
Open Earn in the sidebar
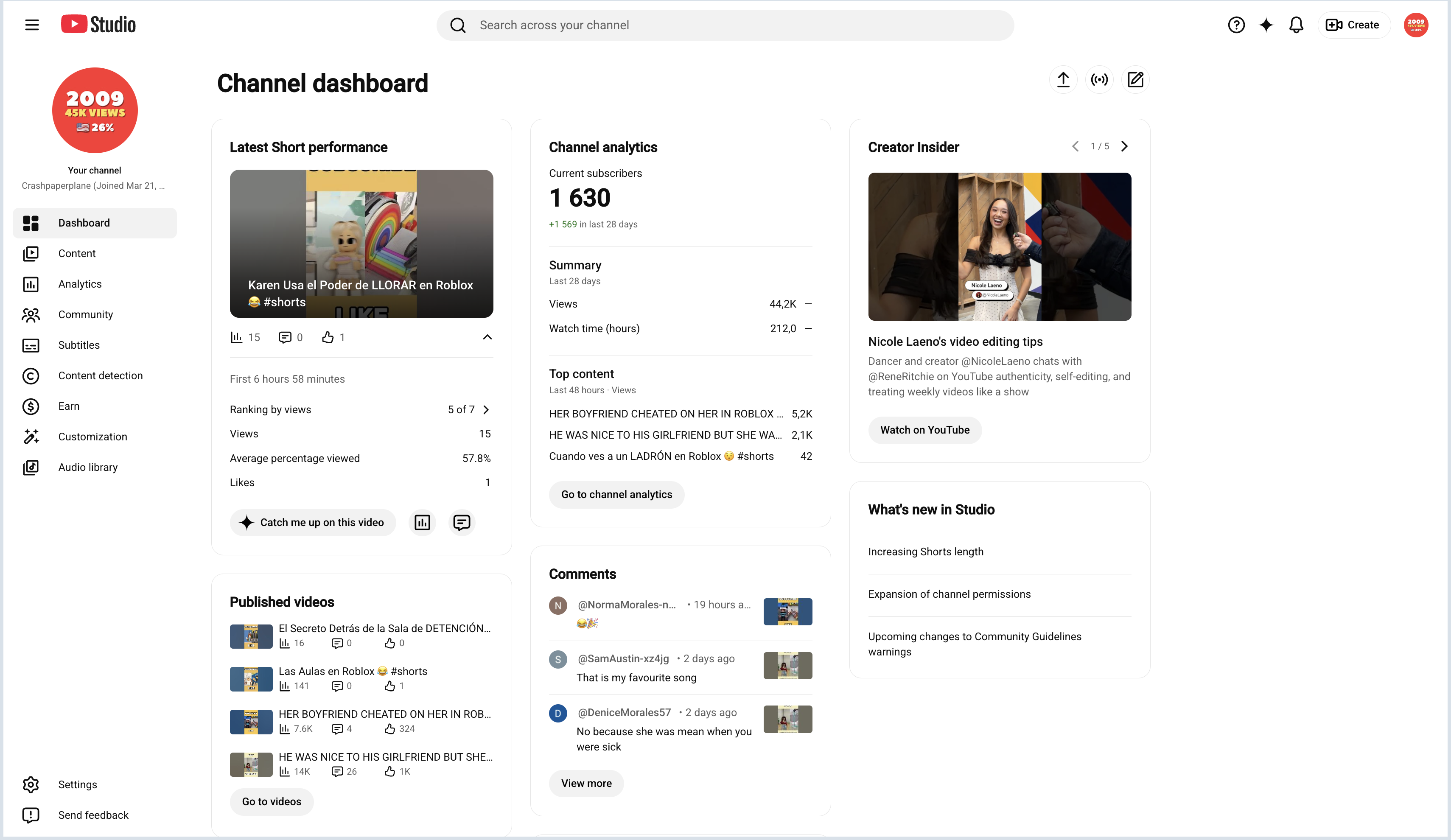coord(95,406)
